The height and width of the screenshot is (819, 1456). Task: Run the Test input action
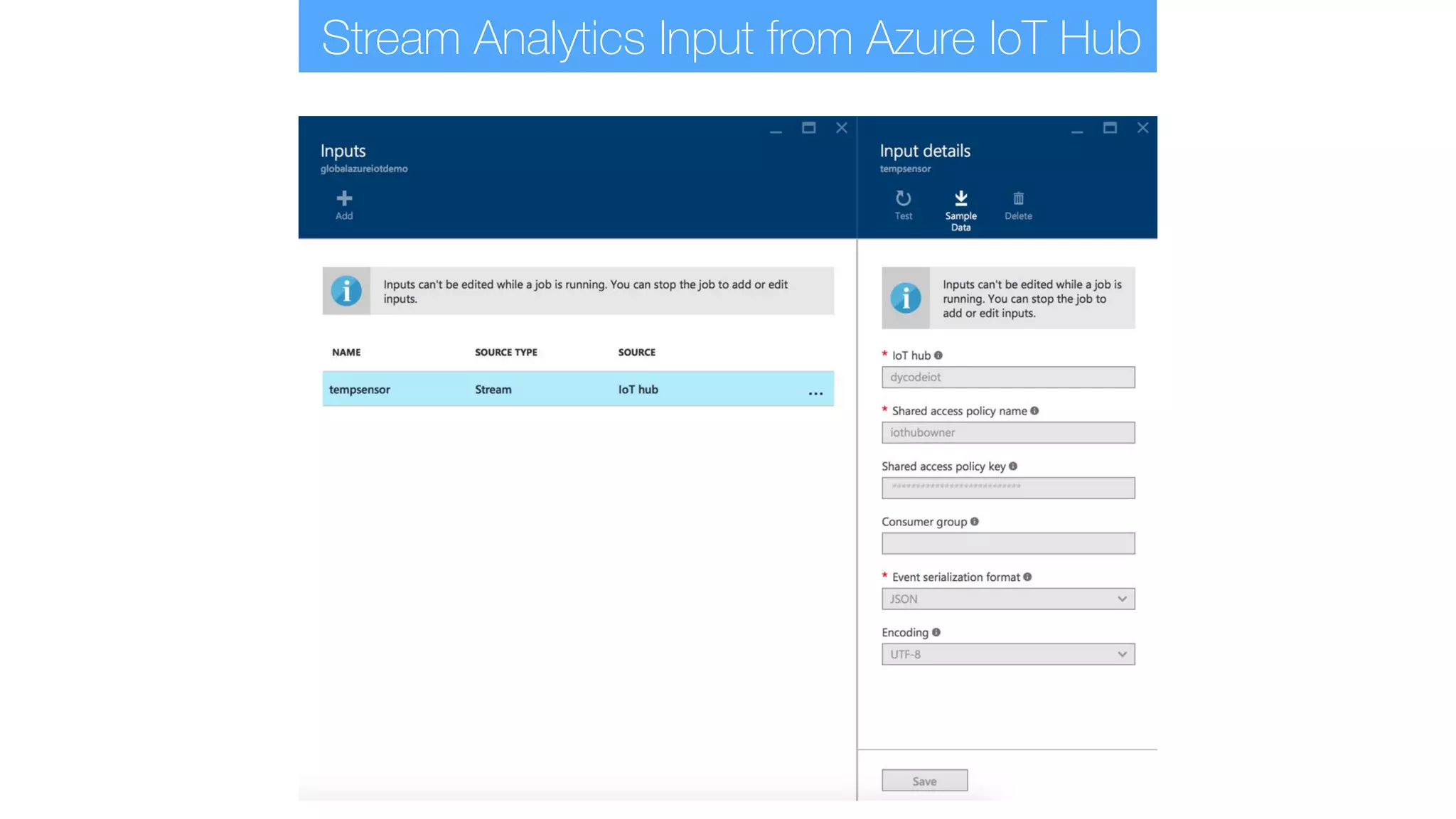903,205
